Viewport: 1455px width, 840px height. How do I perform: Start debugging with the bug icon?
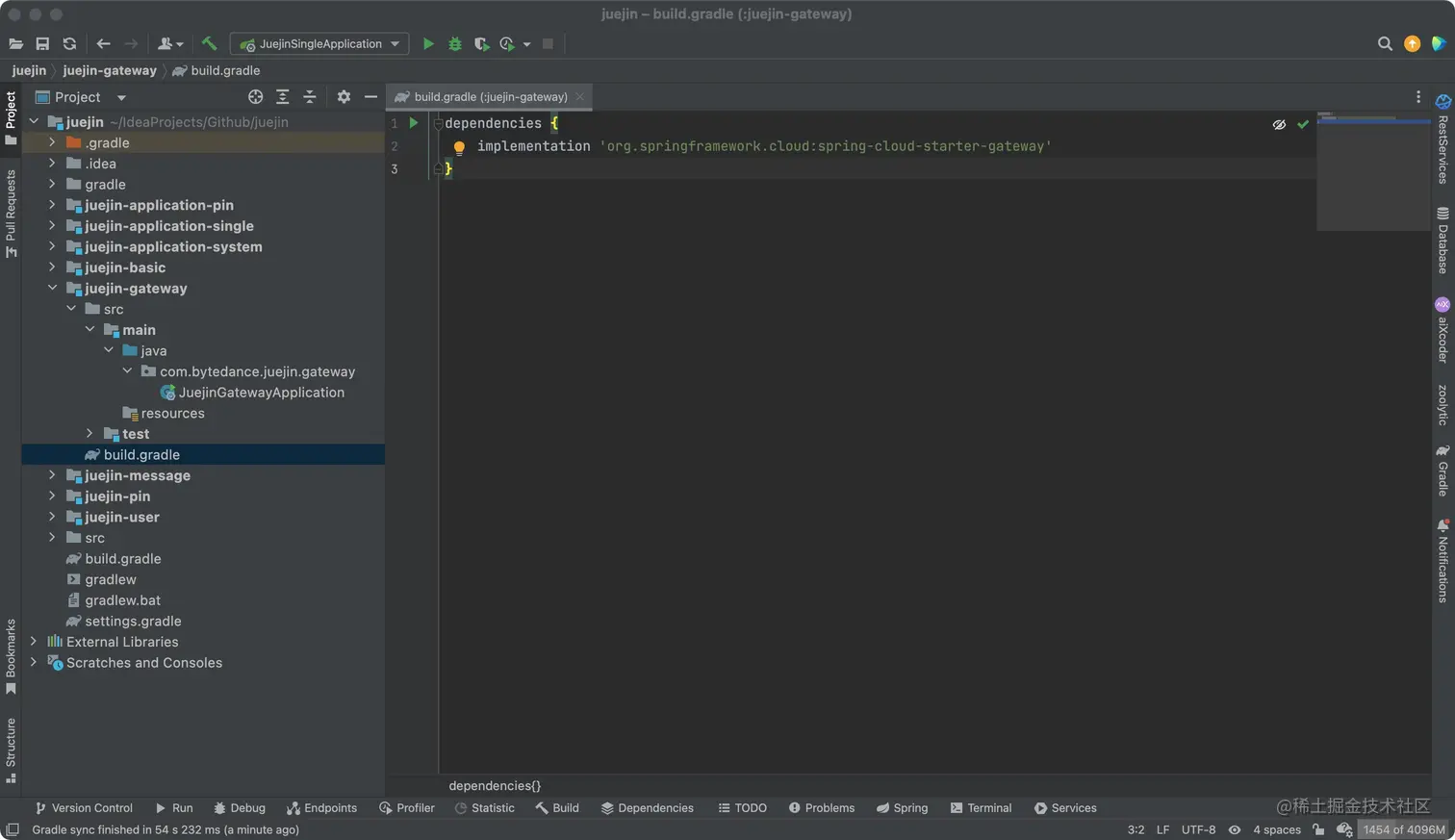point(455,43)
